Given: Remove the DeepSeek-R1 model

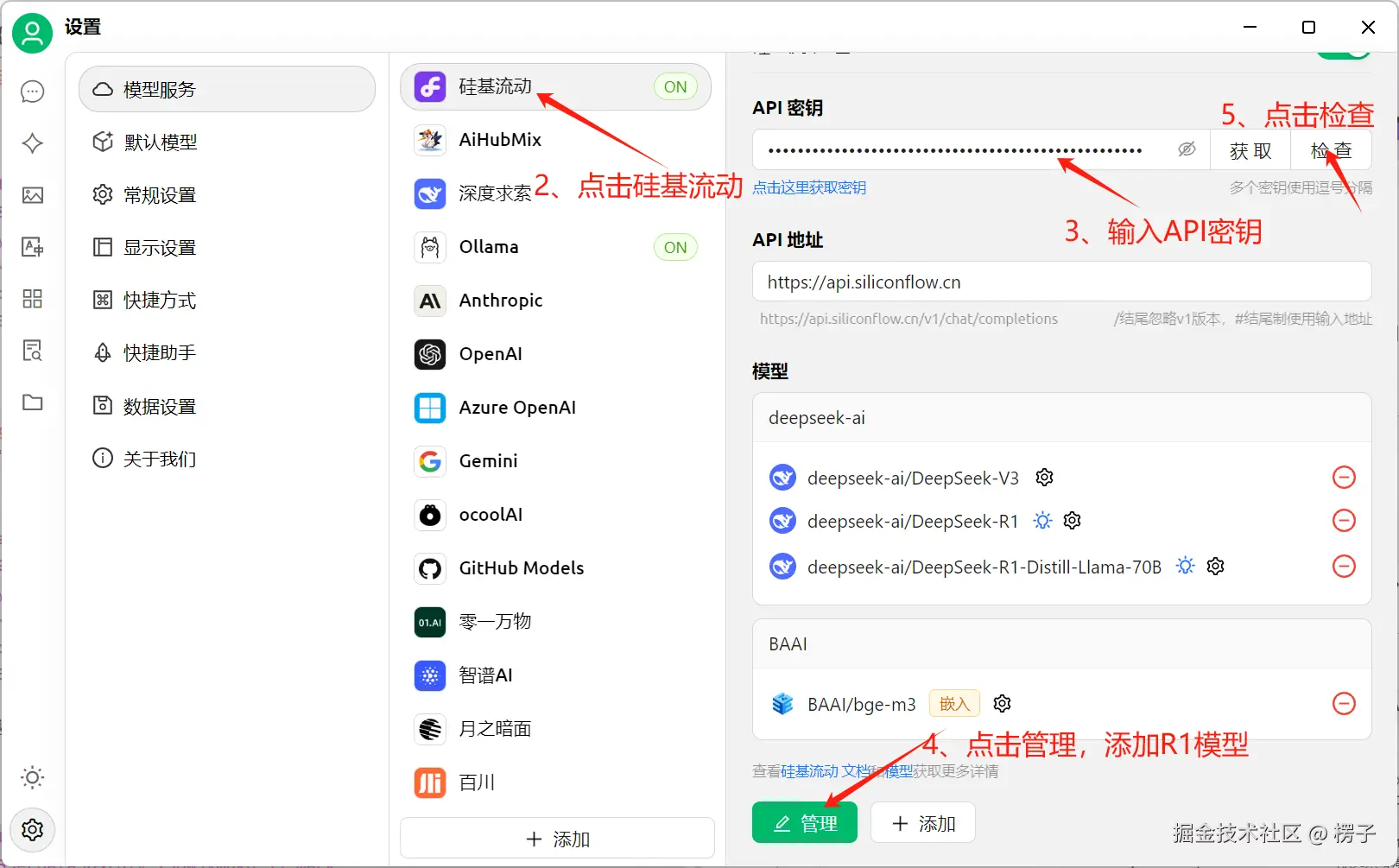Looking at the screenshot, I should click(1344, 521).
